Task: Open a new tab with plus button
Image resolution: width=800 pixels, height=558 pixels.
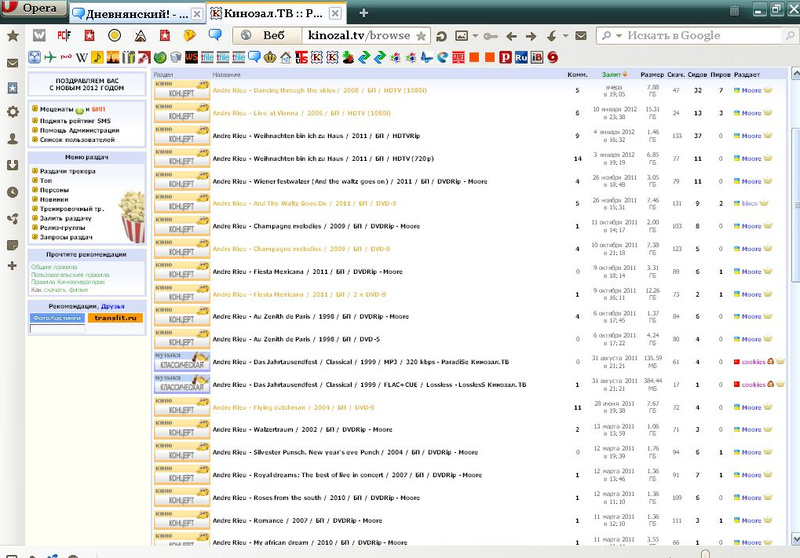Action: 364,13
